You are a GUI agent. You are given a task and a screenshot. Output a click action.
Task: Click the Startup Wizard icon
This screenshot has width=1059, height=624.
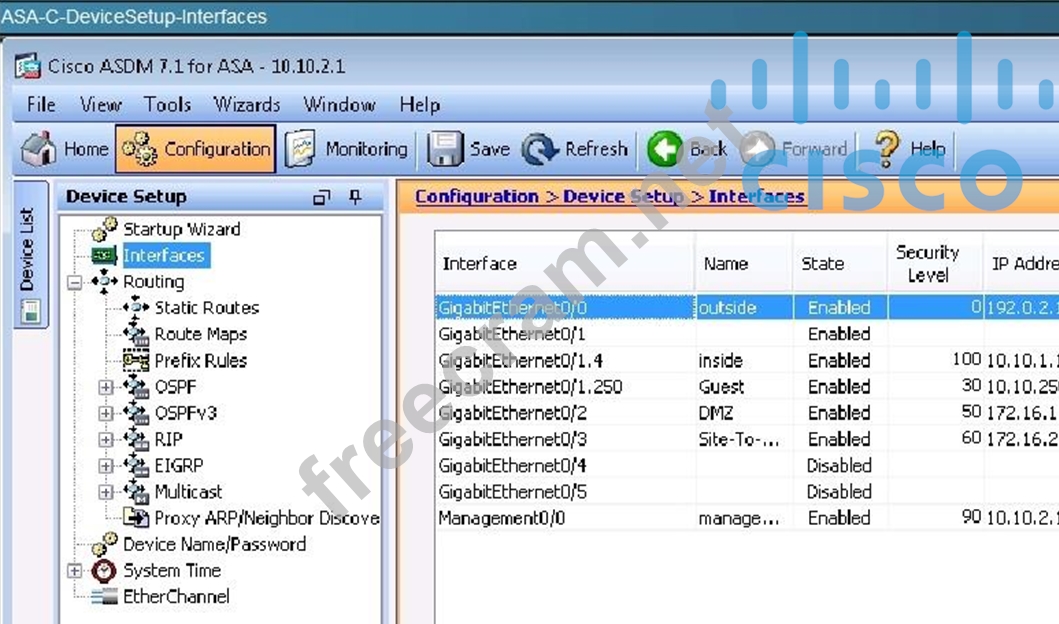tap(105, 229)
